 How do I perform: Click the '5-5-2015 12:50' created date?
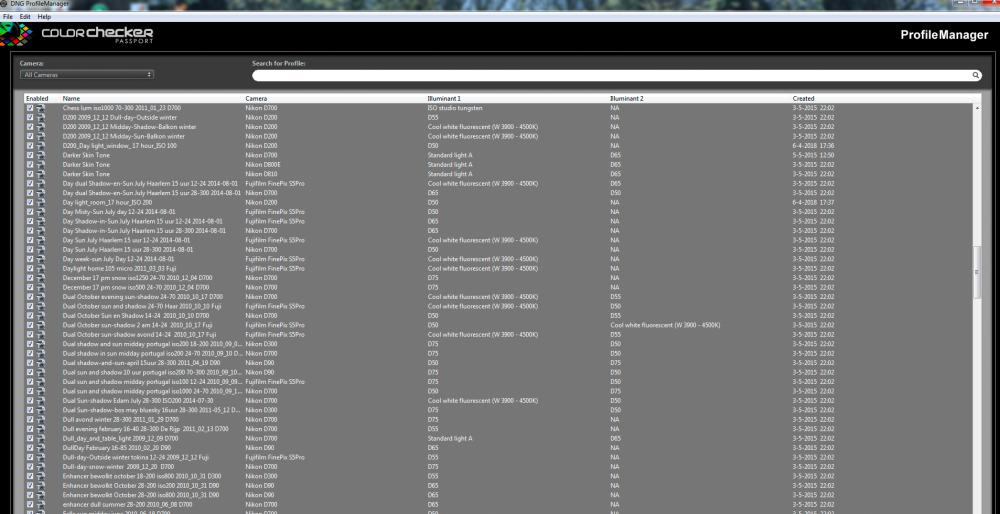[813, 156]
